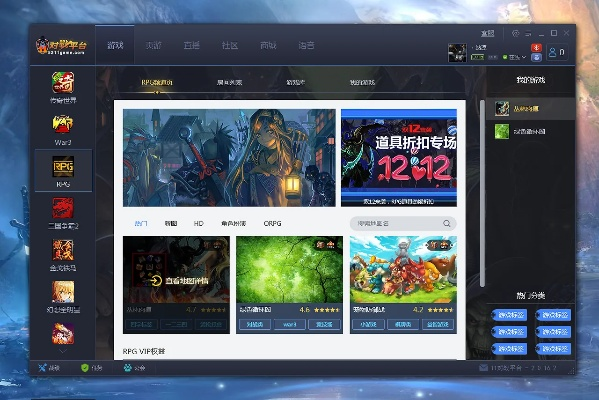Screen dimensions: 599x400
Task: Click the bottom-right blue category tag
Action: [x=554, y=348]
